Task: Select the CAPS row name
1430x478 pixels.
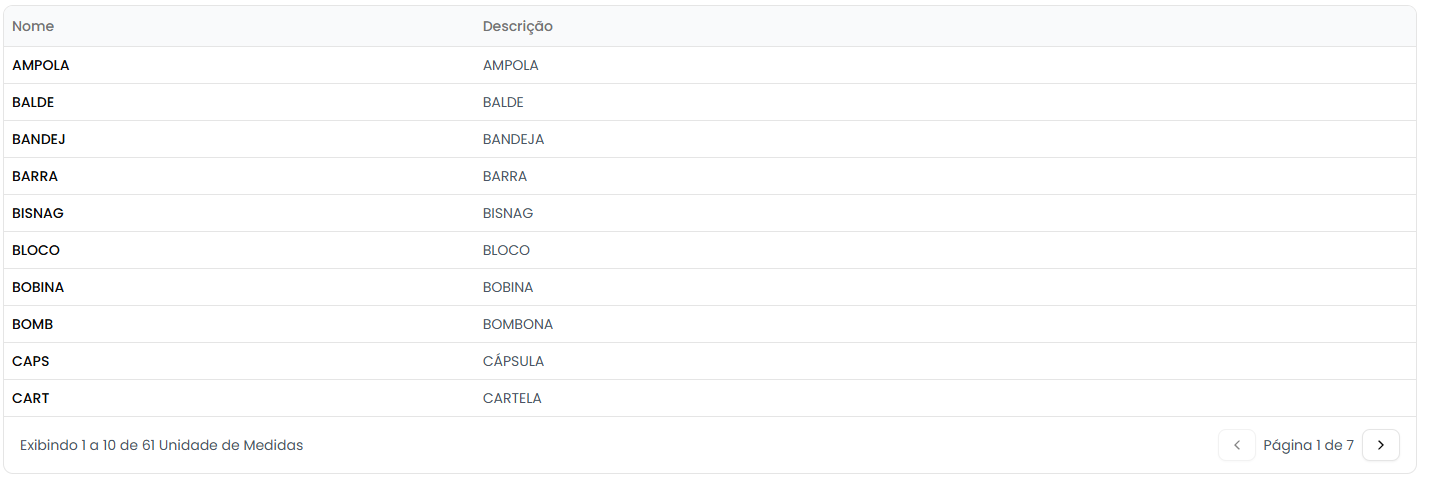Action: tap(31, 361)
